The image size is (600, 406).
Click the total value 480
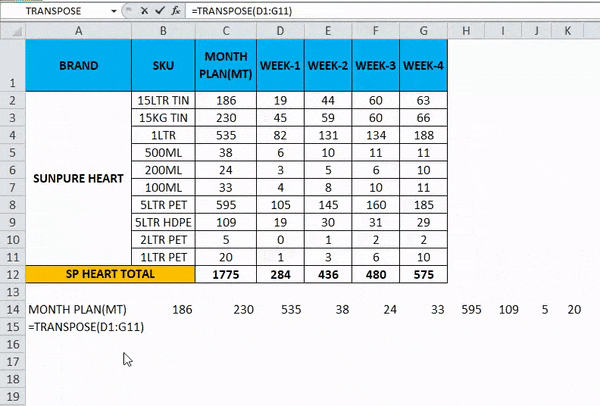pyautogui.click(x=375, y=274)
